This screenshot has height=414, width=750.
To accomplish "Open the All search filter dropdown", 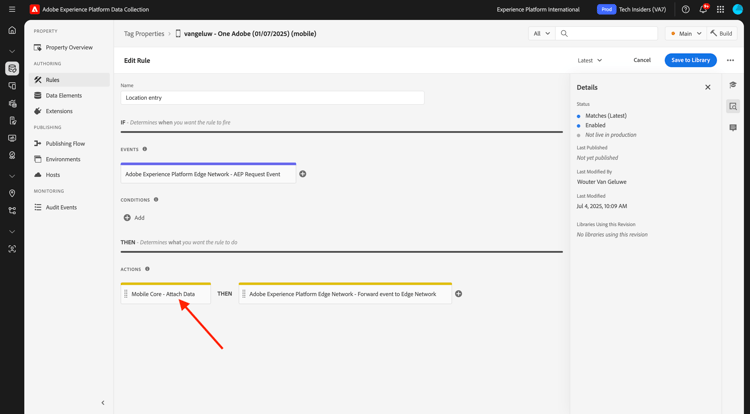I will (541, 33).
